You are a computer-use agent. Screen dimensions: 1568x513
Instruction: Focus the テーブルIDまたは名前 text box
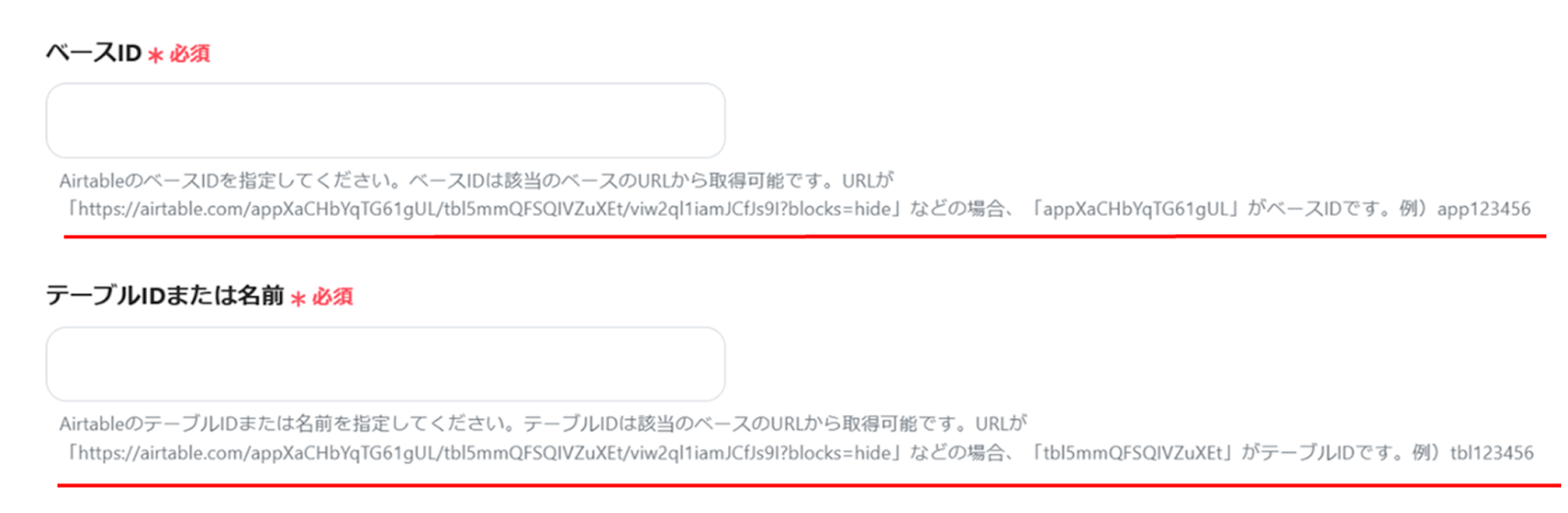(x=385, y=364)
